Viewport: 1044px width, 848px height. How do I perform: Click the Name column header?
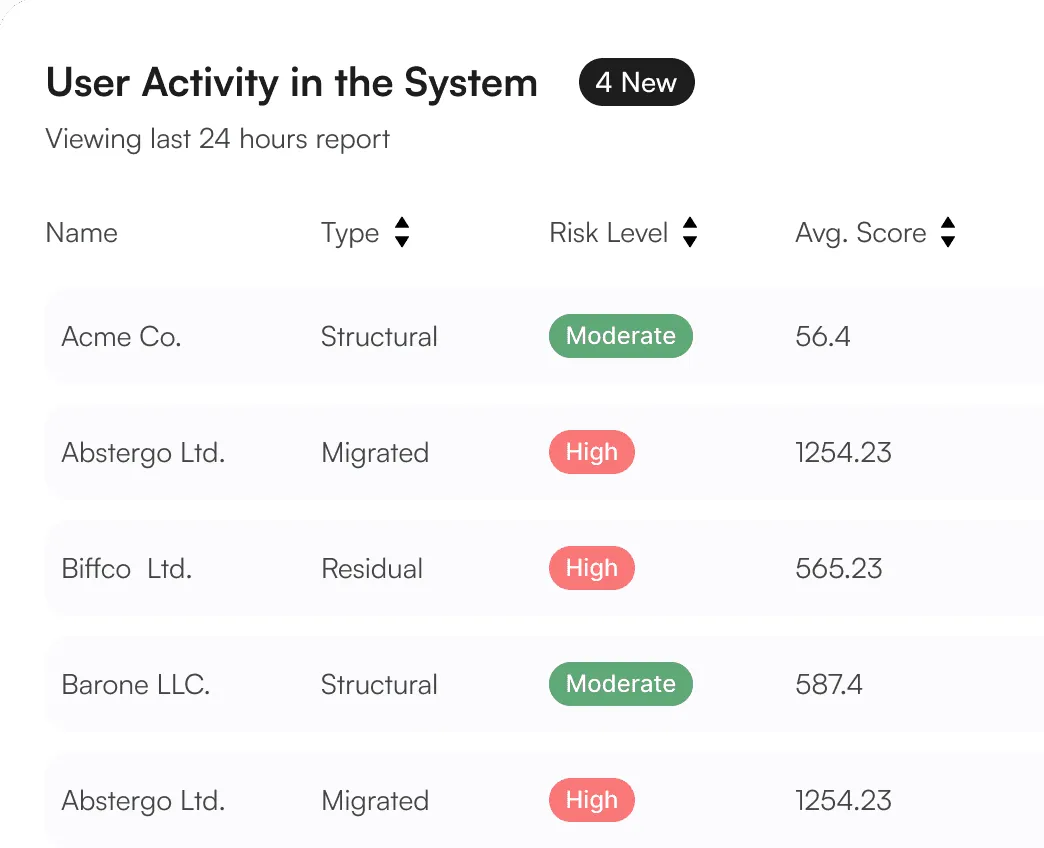click(x=81, y=232)
